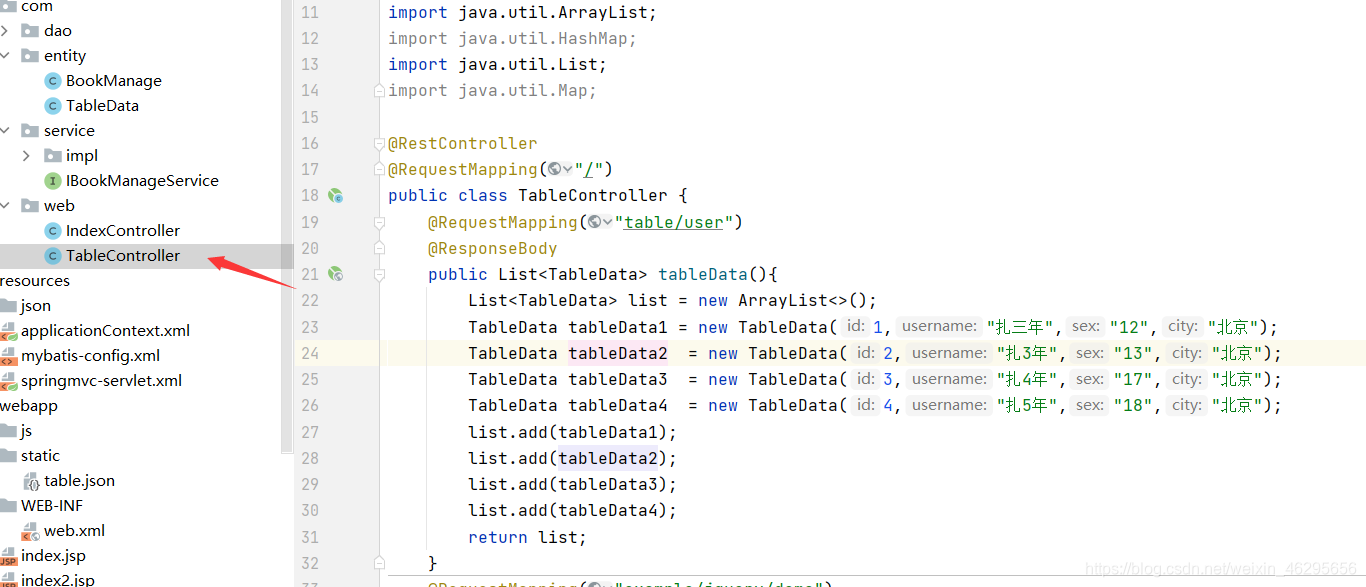Viewport: 1366px width, 587px height.
Task: Click the springmvc-servlet.xml file icon
Action: (8, 381)
